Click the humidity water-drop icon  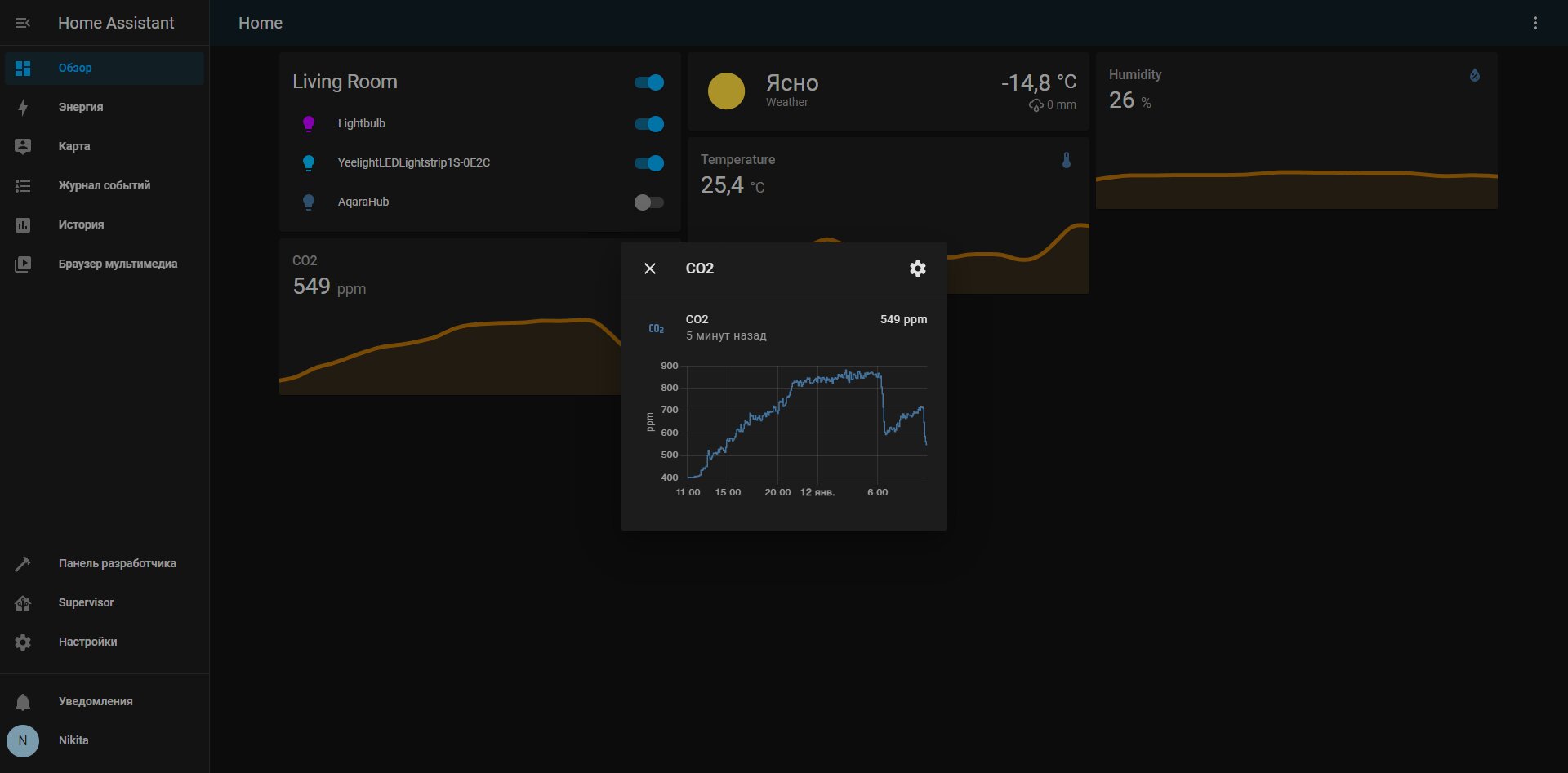(1475, 75)
